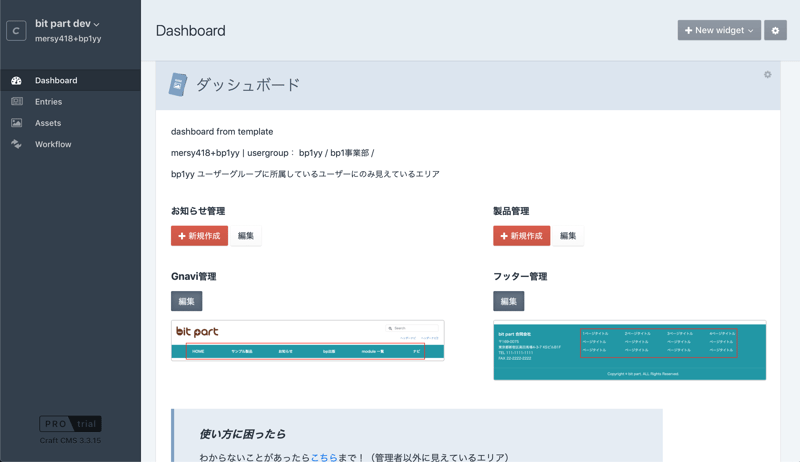Click the Assets image icon

tap(17, 123)
